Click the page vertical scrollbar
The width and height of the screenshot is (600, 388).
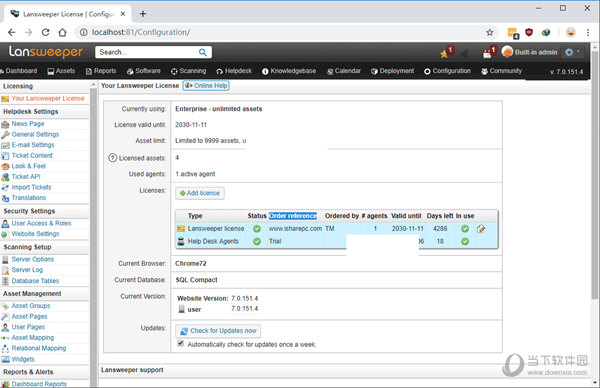pos(595,174)
